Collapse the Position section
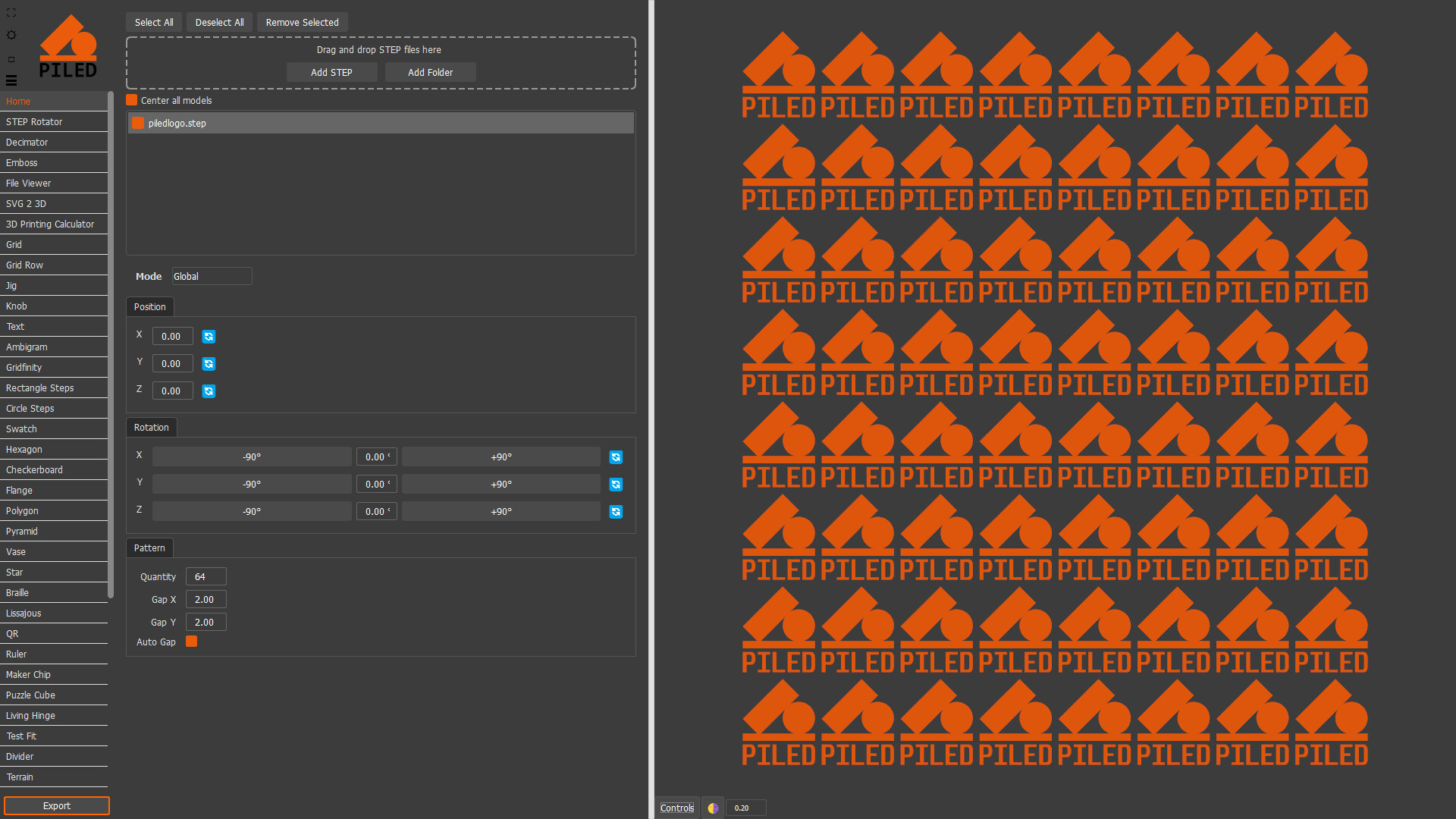The image size is (1456, 819). click(x=149, y=306)
